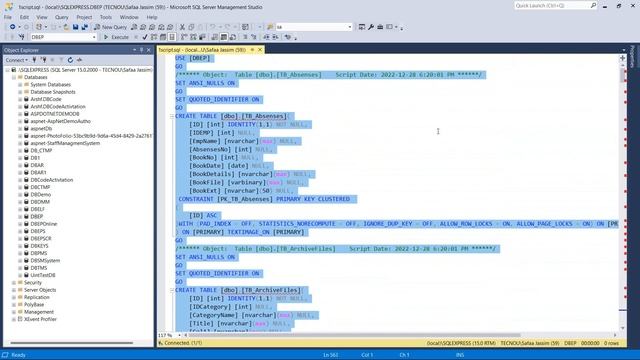Select the aspnet-StaffManagmentSystem database
640x360 pixels.
[x=65, y=143]
